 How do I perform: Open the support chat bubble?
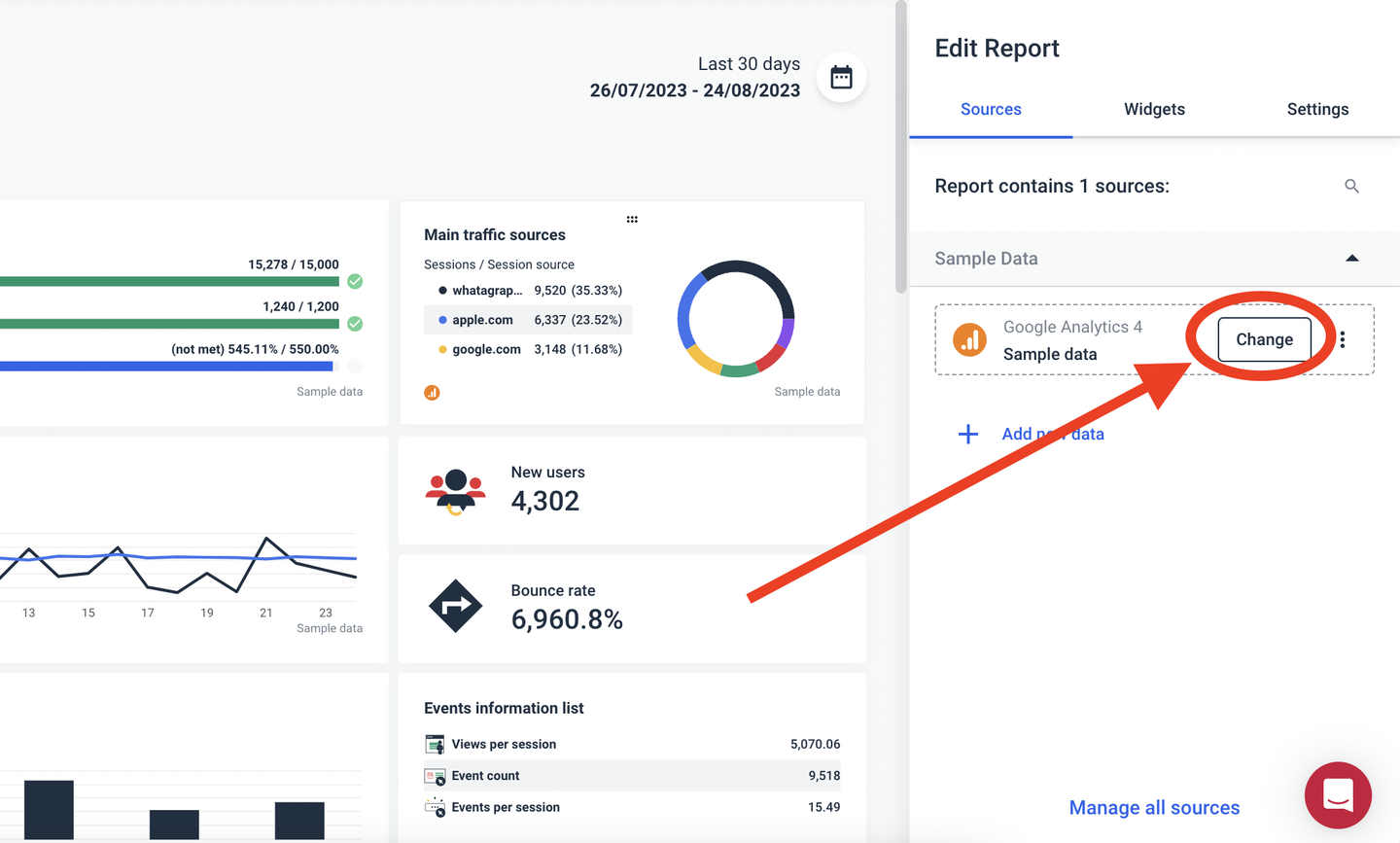[1338, 794]
